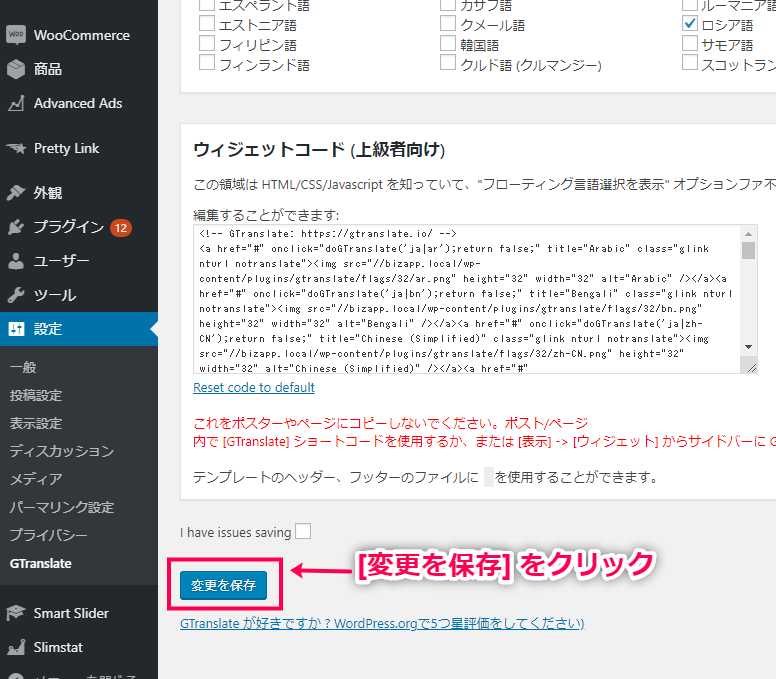Screen dimensions: 776x679
Task: Toggle the 韓国語 checkbox
Action: click(448, 44)
